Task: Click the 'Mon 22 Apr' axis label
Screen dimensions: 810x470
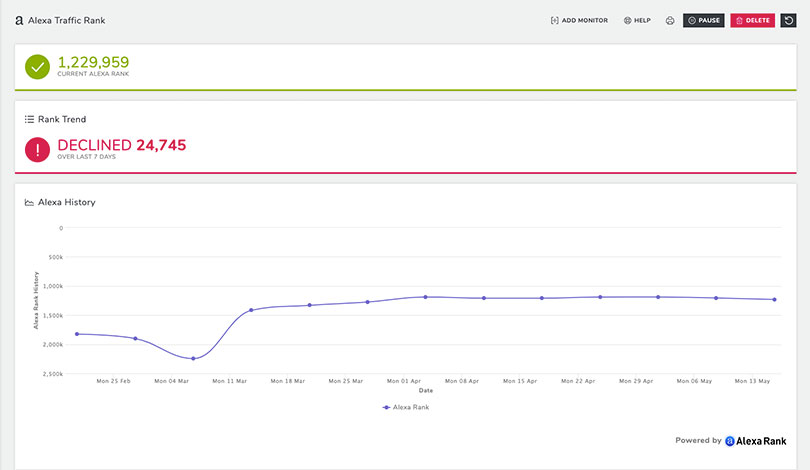Action: tap(578, 381)
